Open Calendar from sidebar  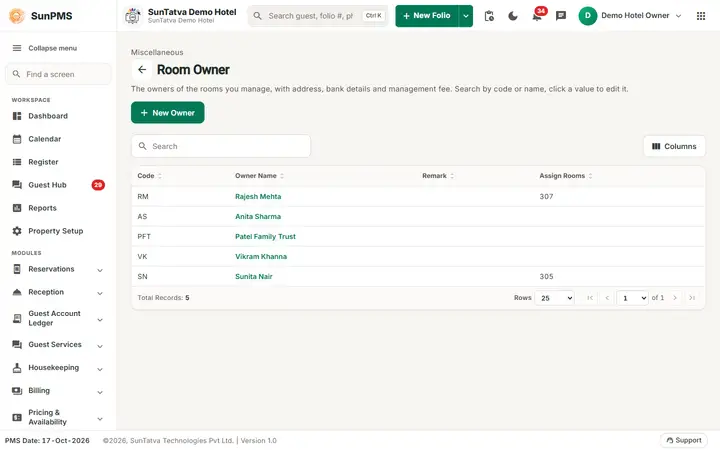[58, 139]
